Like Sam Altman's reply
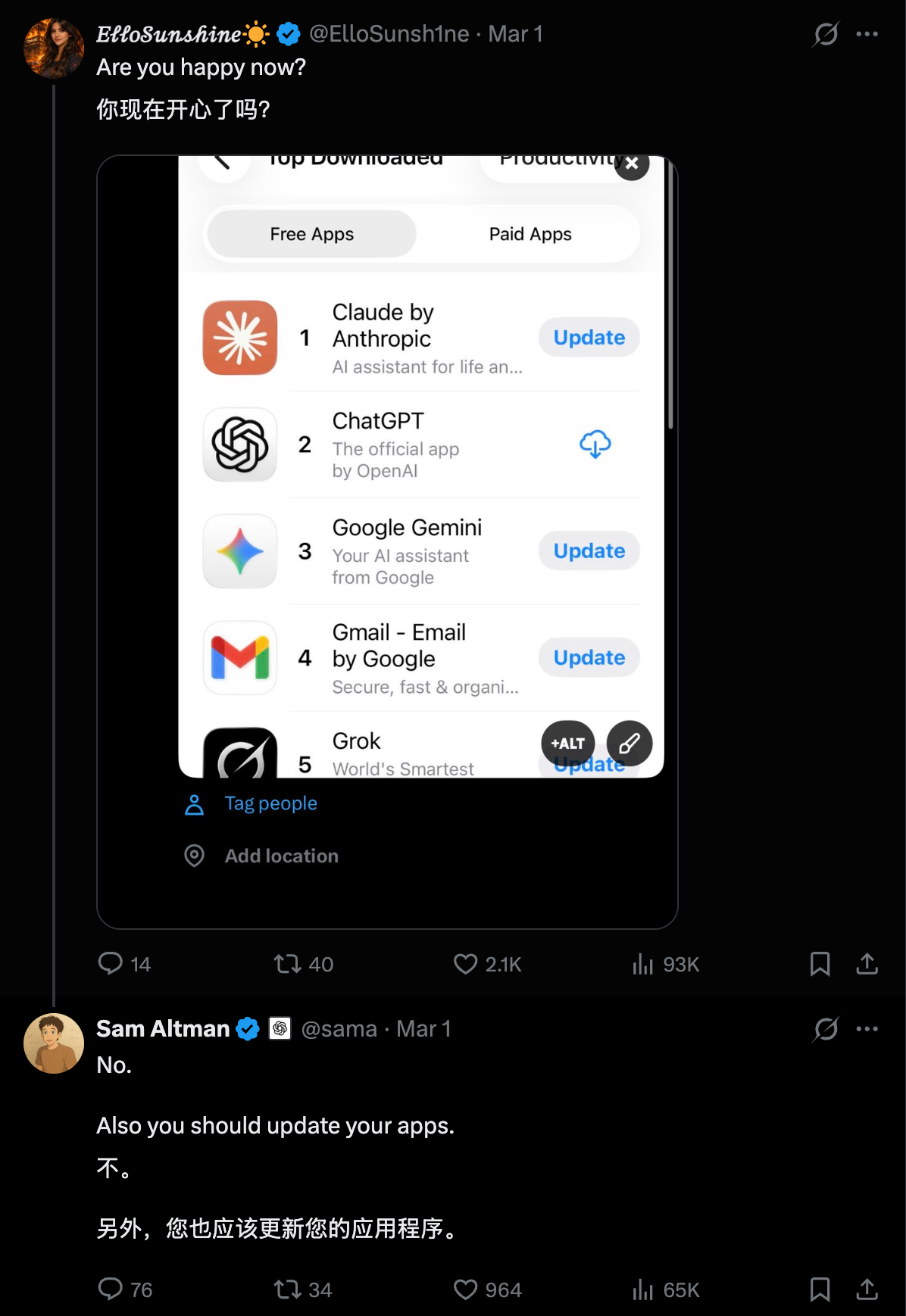The image size is (906, 1316). [x=465, y=1289]
